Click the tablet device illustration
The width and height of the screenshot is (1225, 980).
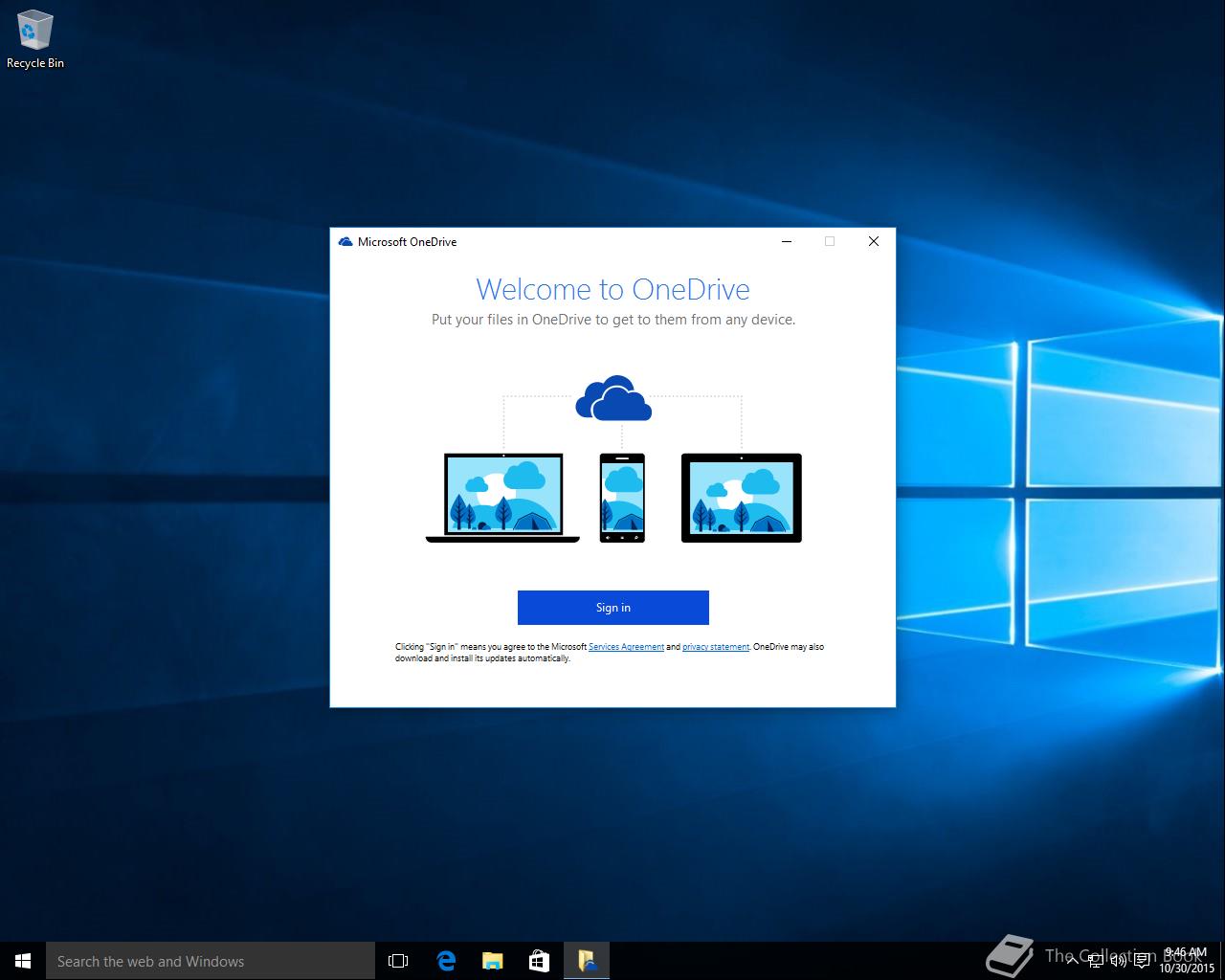coord(741,498)
